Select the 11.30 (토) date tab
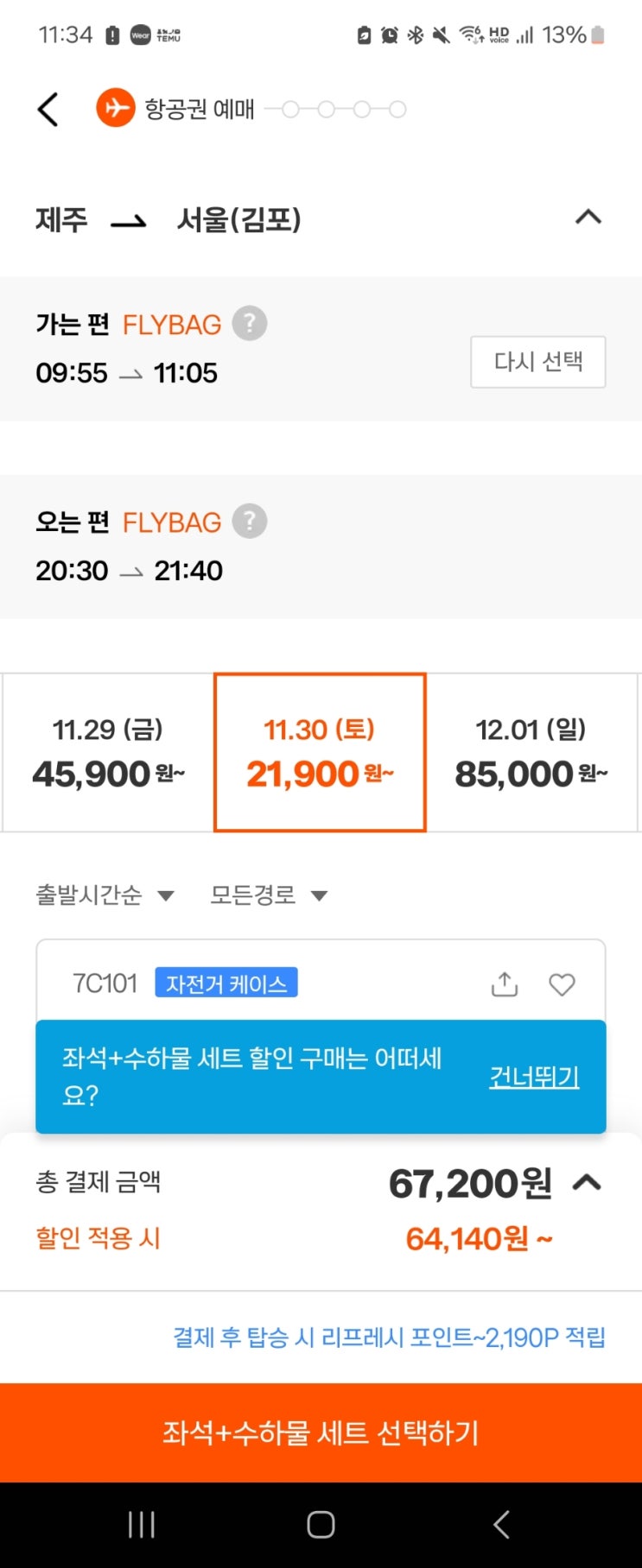This screenshot has height=1568, width=642. coord(320,752)
